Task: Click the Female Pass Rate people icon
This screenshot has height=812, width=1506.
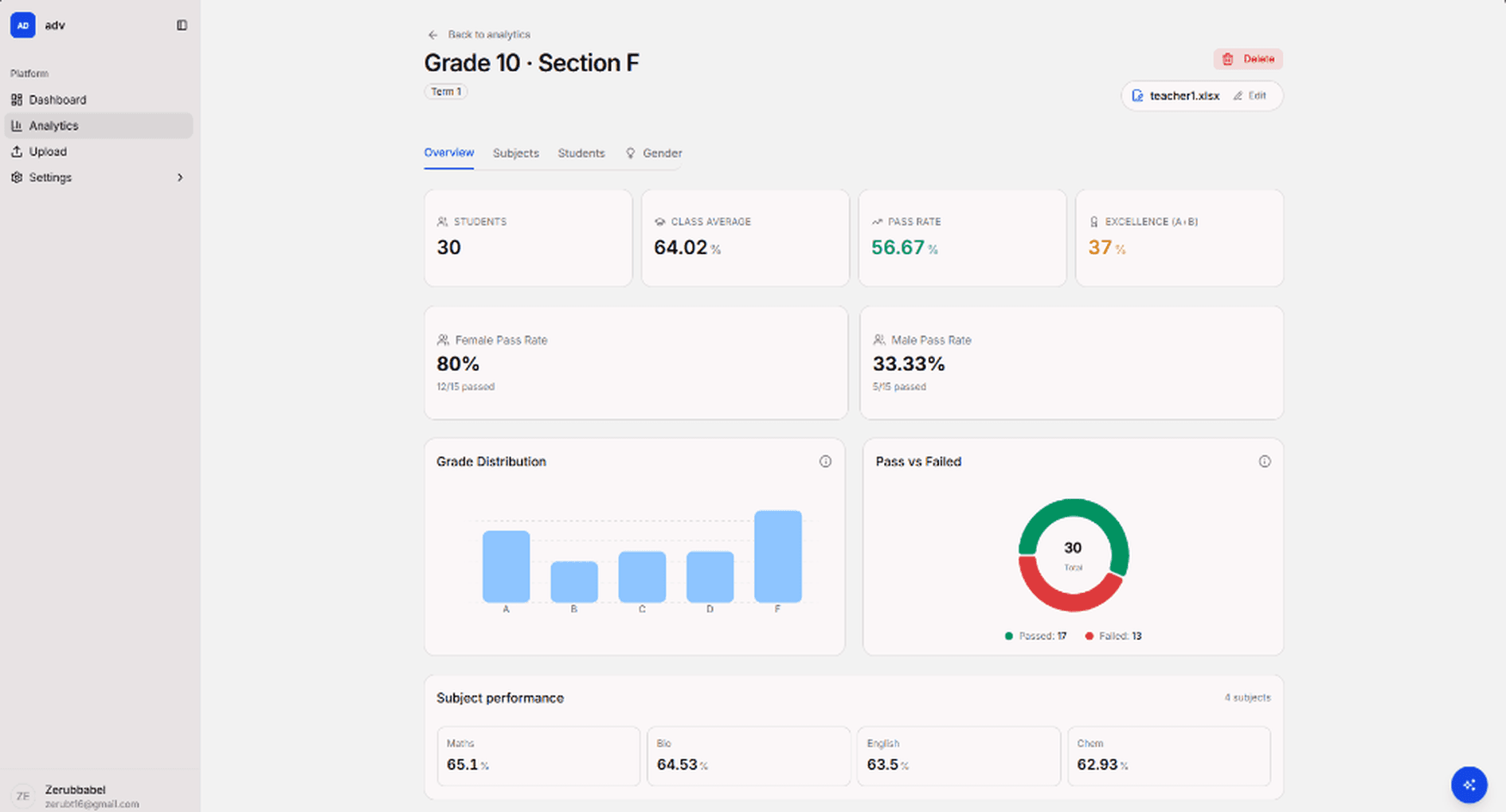Action: click(443, 340)
